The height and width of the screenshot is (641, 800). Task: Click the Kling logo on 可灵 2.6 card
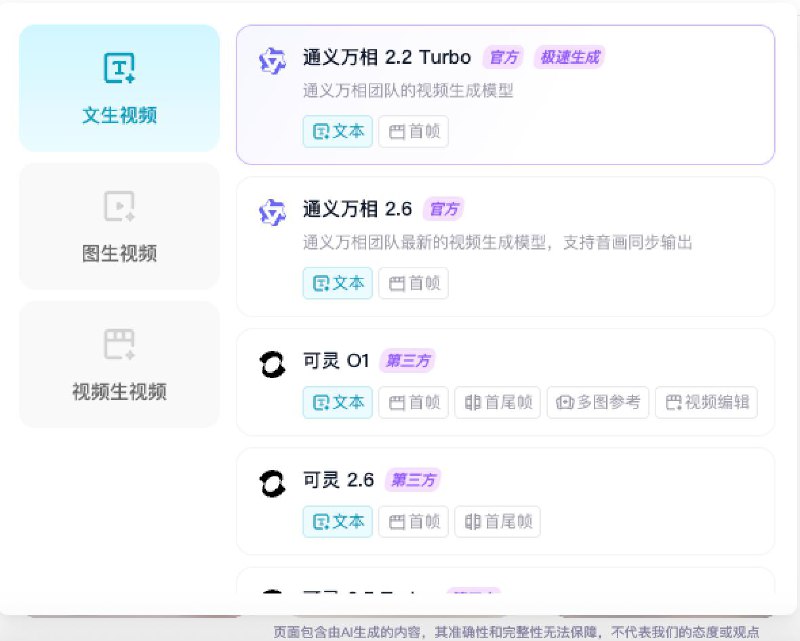[x=271, y=479]
